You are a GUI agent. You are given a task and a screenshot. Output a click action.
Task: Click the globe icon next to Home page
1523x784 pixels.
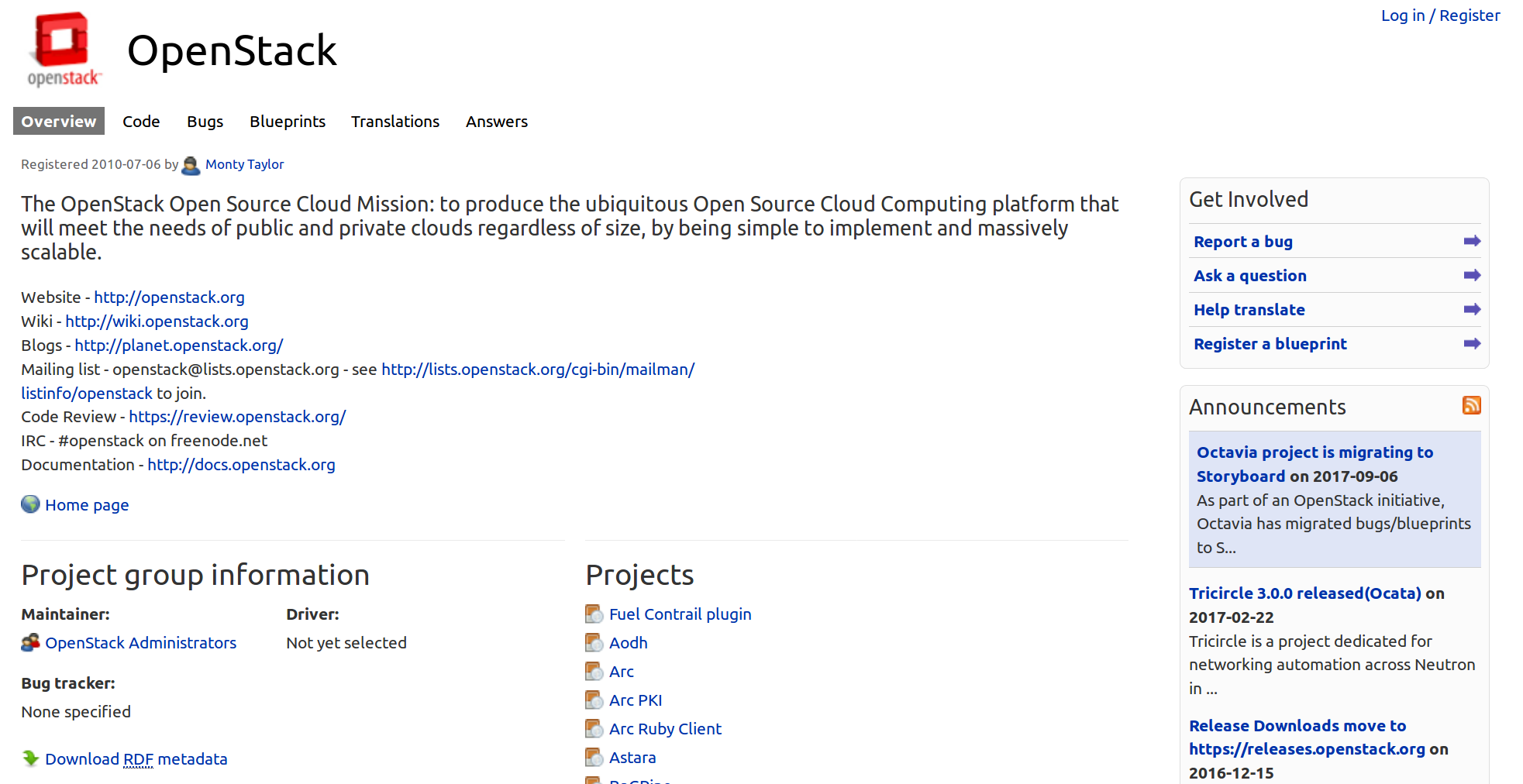[30, 504]
